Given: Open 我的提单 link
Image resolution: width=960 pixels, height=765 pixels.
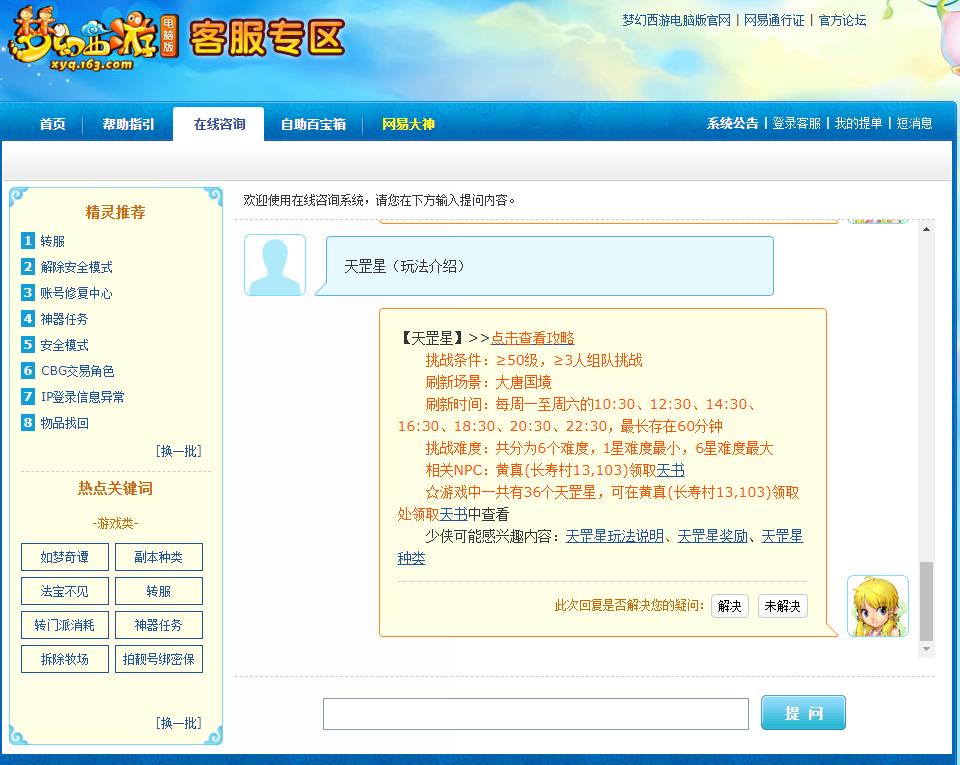Looking at the screenshot, I should [x=858, y=124].
